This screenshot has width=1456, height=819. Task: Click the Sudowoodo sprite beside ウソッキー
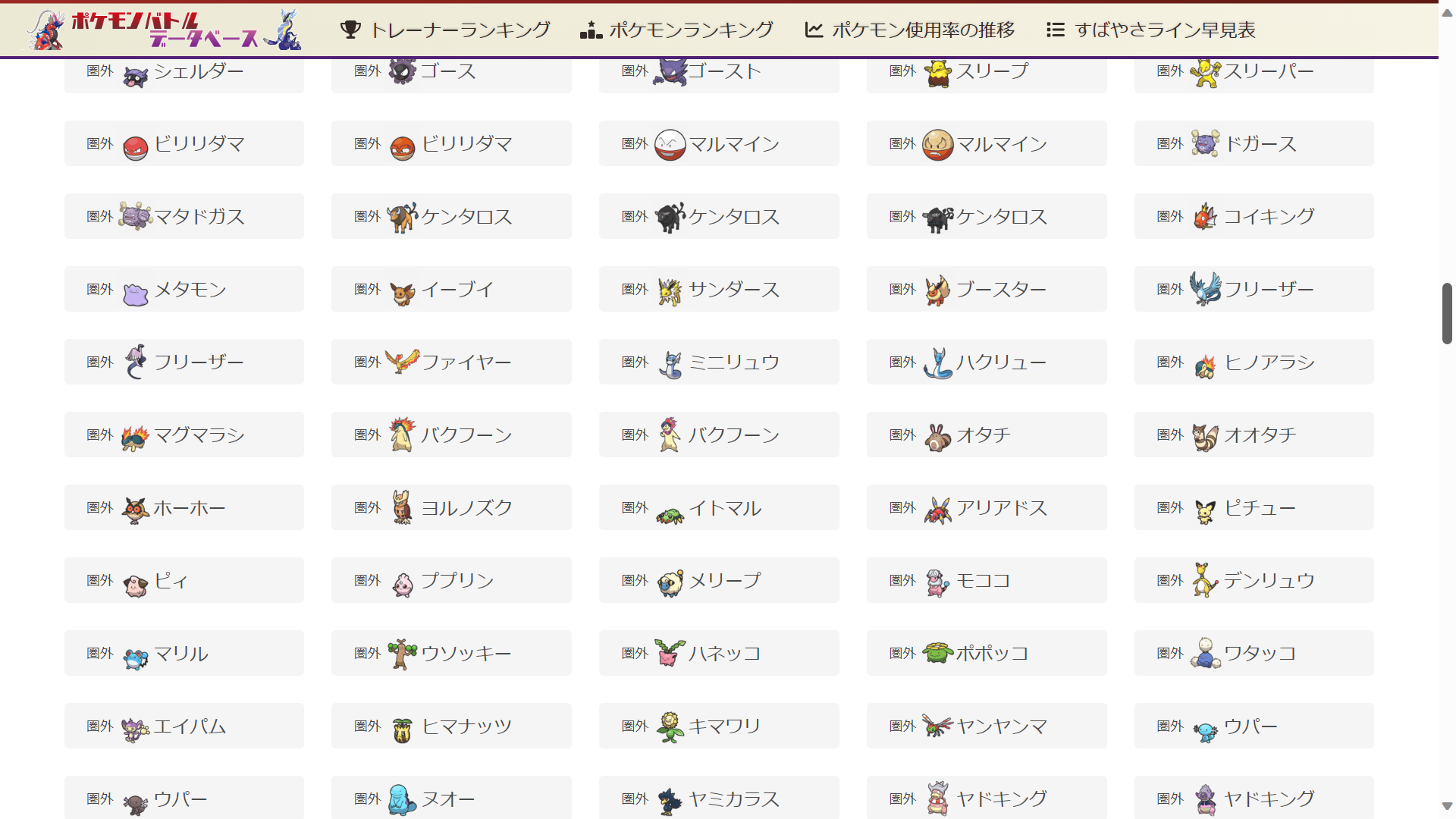(x=403, y=653)
